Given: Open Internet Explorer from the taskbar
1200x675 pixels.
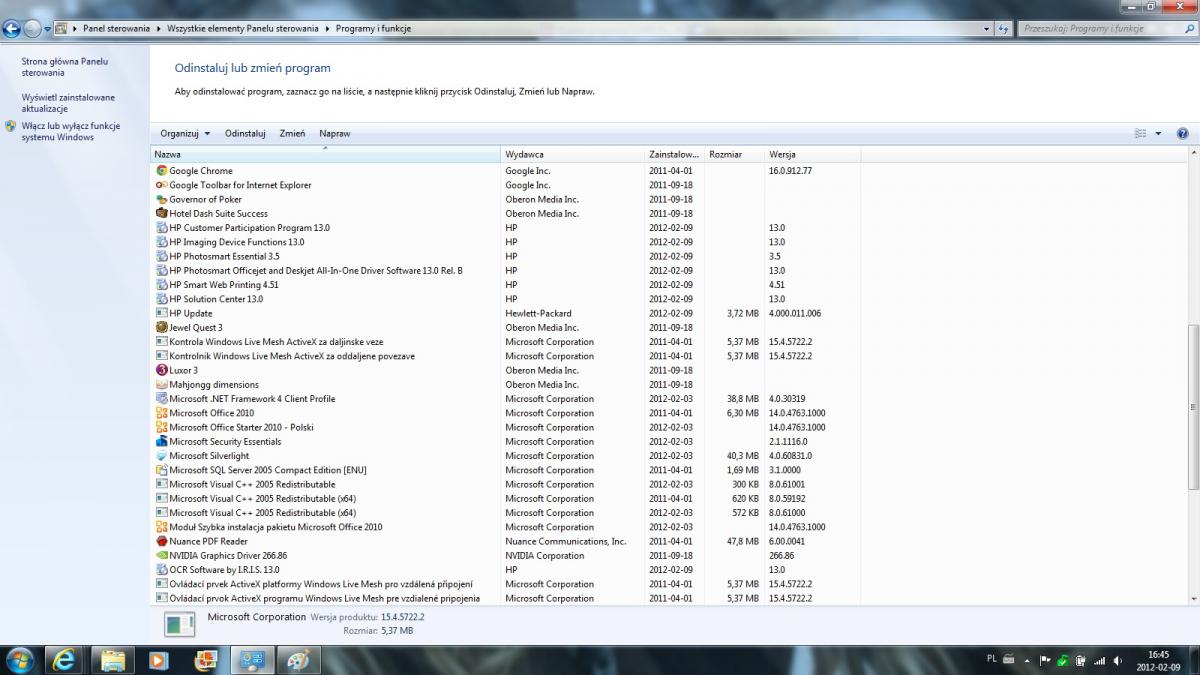Looking at the screenshot, I should pyautogui.click(x=65, y=660).
